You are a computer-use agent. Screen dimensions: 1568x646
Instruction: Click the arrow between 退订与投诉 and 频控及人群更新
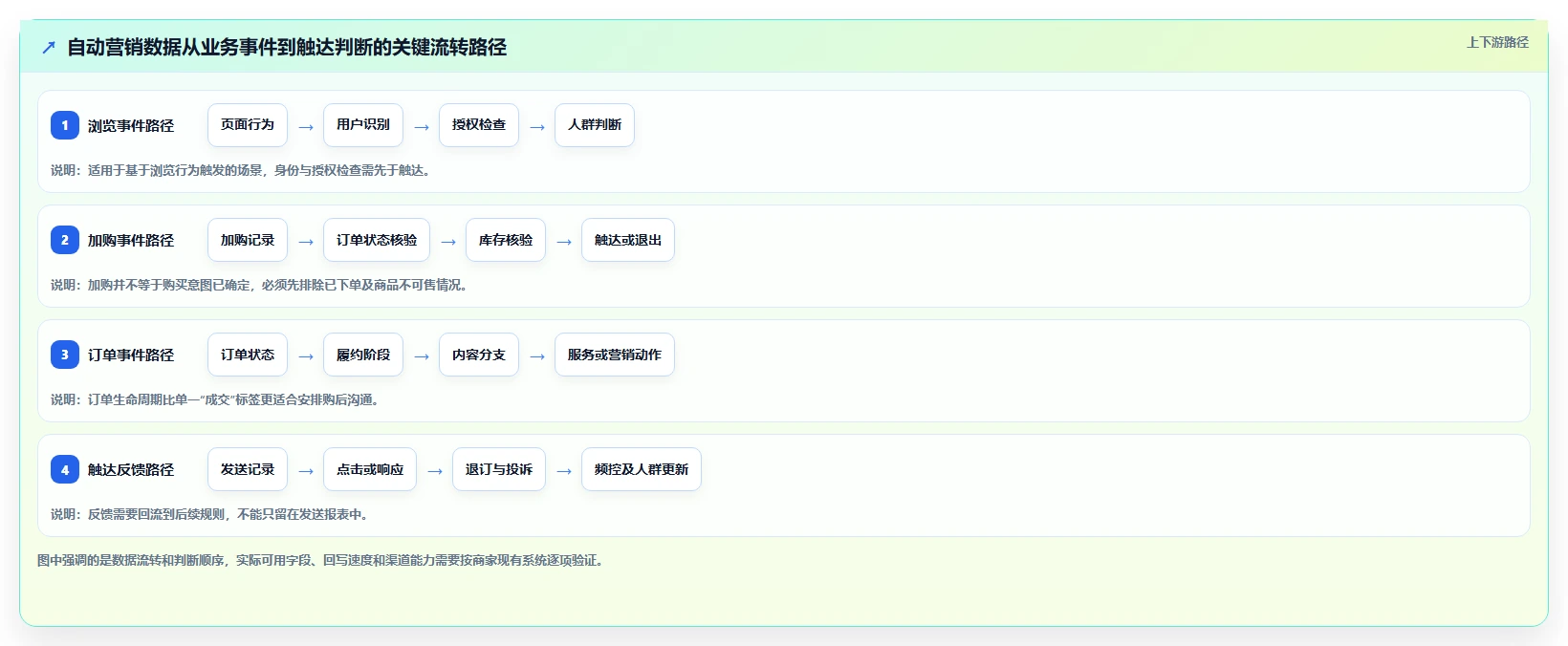pos(564,471)
